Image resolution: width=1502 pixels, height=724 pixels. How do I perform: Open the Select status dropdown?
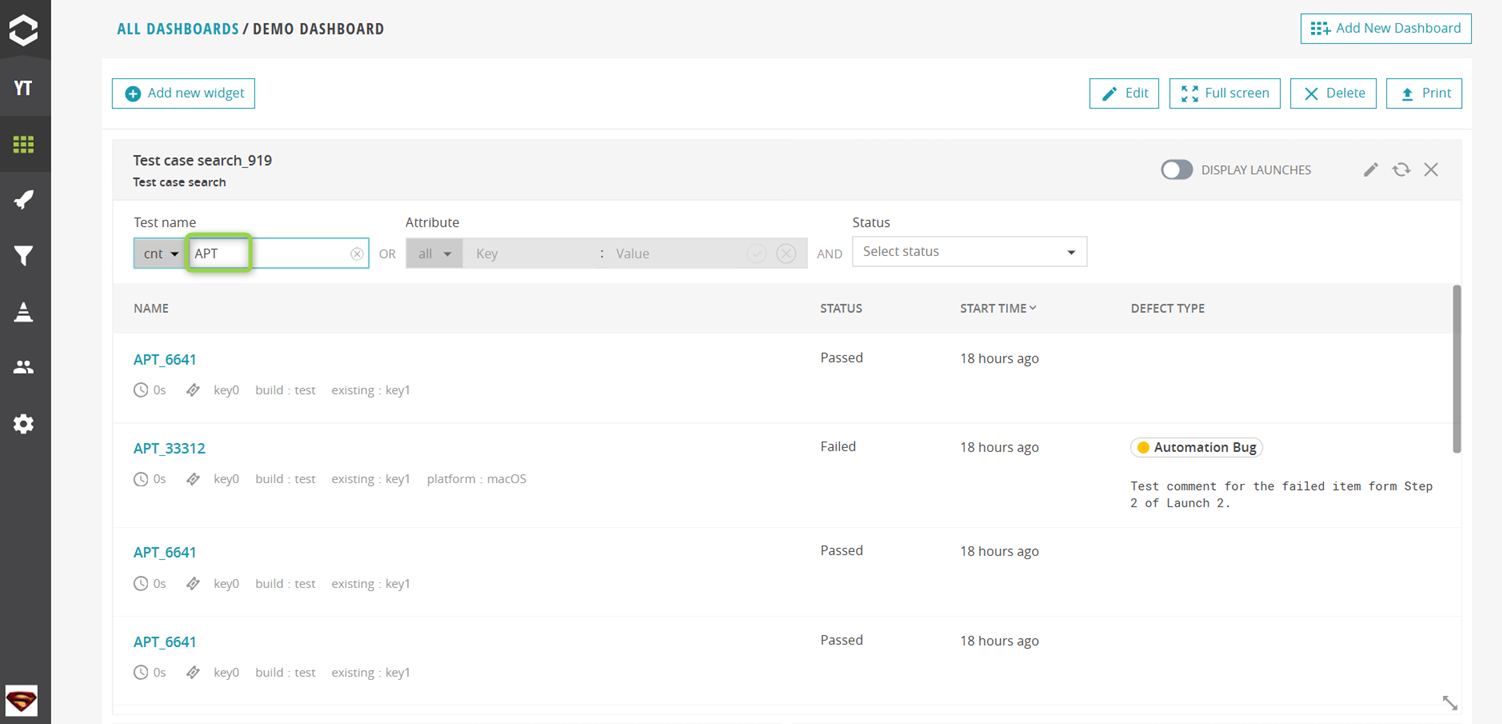click(x=968, y=251)
